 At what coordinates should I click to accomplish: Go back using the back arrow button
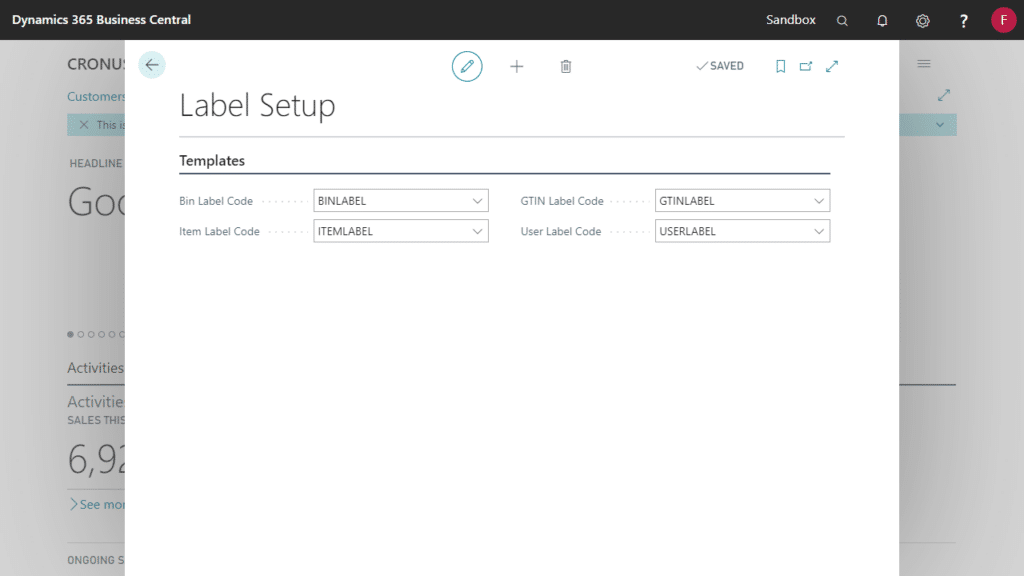[x=151, y=64]
